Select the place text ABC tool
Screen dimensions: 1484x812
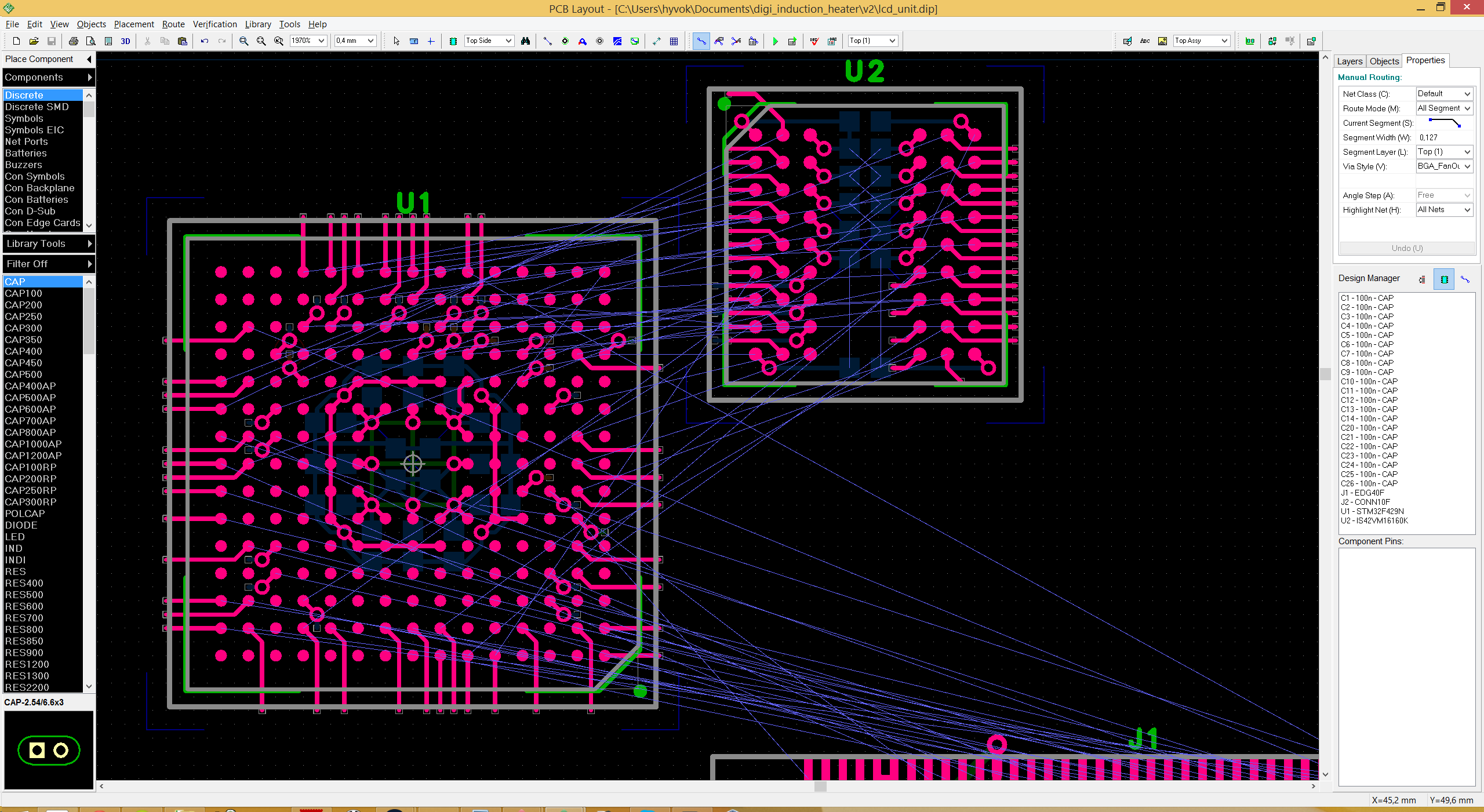tap(1145, 41)
